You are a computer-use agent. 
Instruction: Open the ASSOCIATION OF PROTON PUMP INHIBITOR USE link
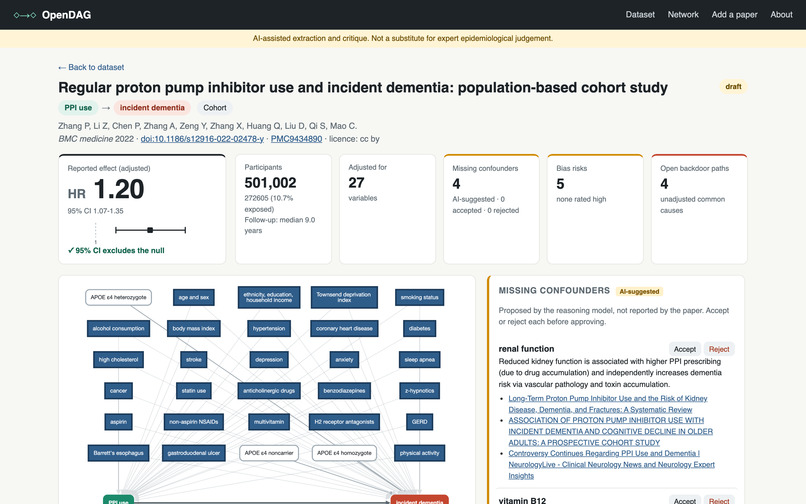pyautogui.click(x=611, y=431)
